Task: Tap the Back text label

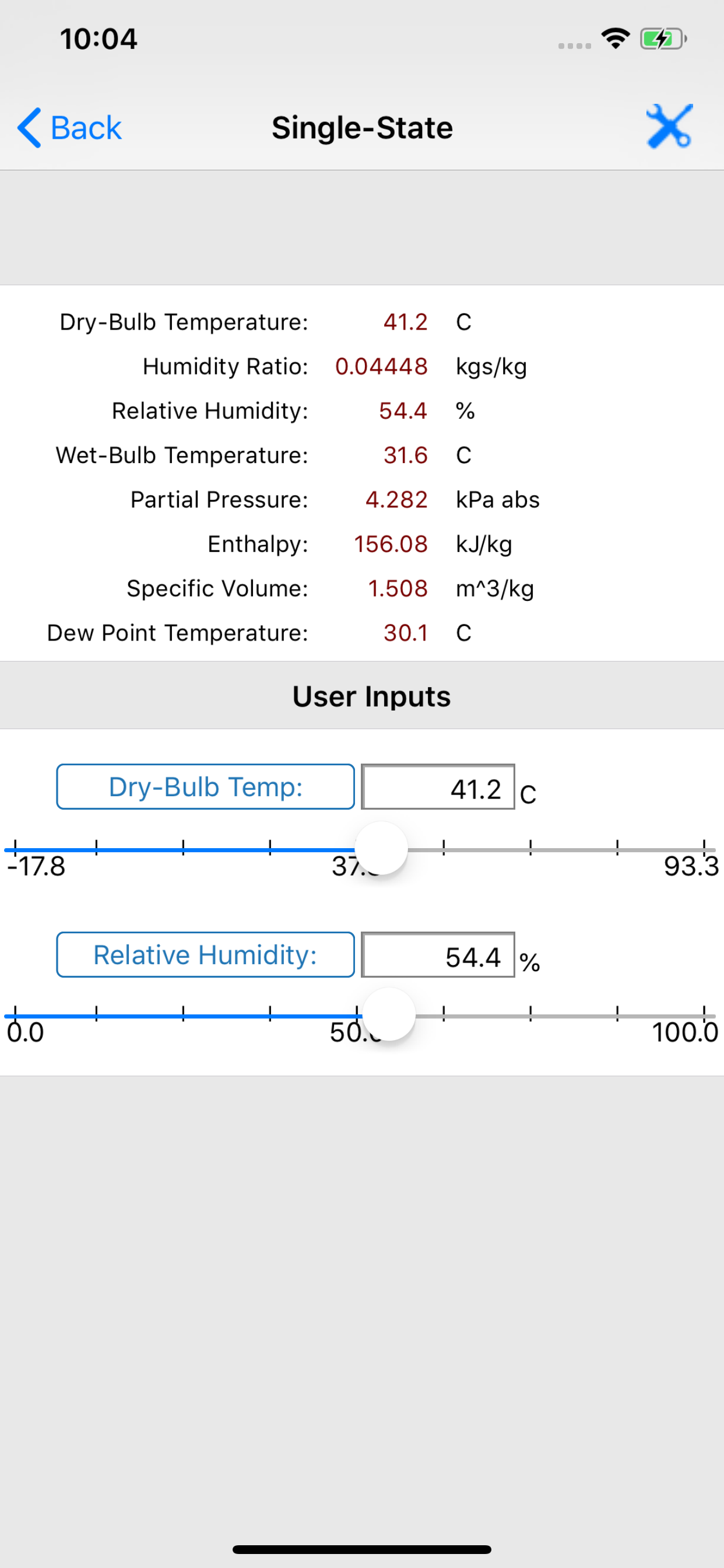Action: pyautogui.click(x=86, y=128)
